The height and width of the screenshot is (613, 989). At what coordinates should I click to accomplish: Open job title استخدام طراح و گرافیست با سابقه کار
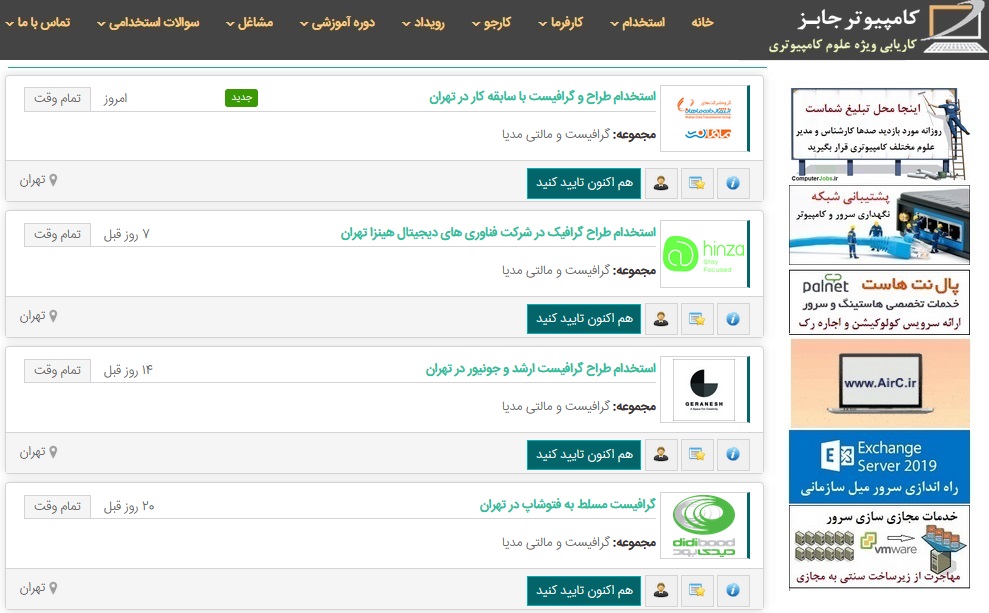542,96
